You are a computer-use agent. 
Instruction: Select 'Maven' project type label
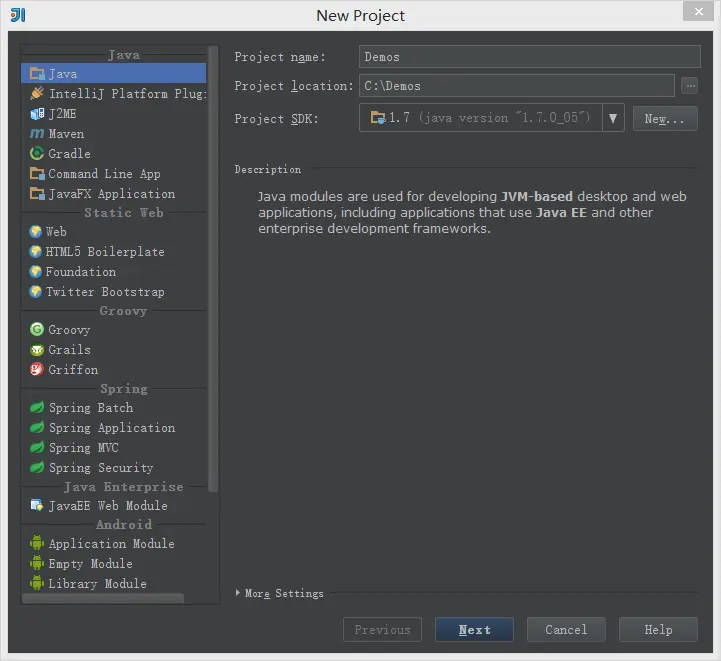pos(66,134)
